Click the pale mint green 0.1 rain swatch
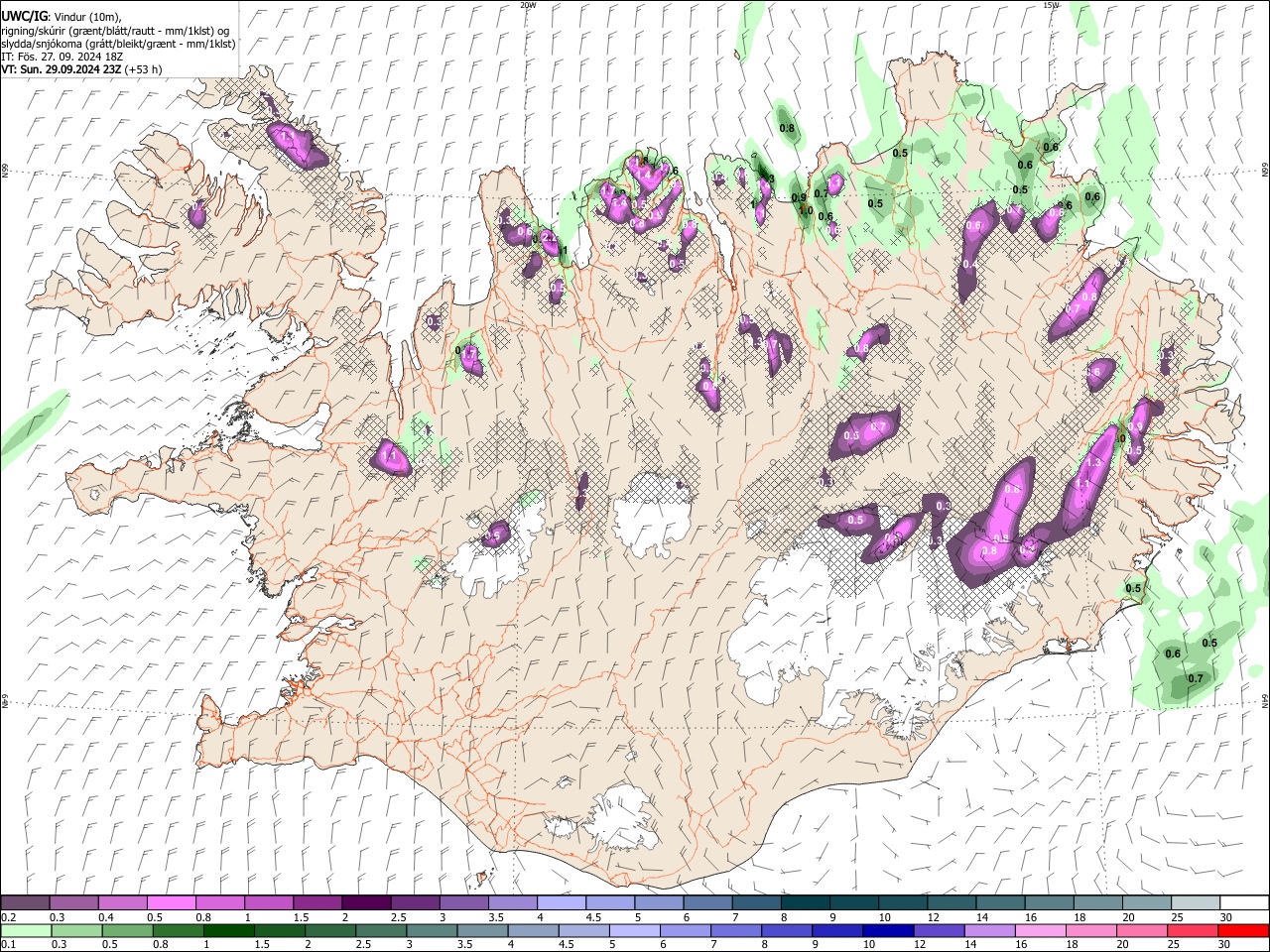The width and height of the screenshot is (1270, 952). [x=25, y=930]
